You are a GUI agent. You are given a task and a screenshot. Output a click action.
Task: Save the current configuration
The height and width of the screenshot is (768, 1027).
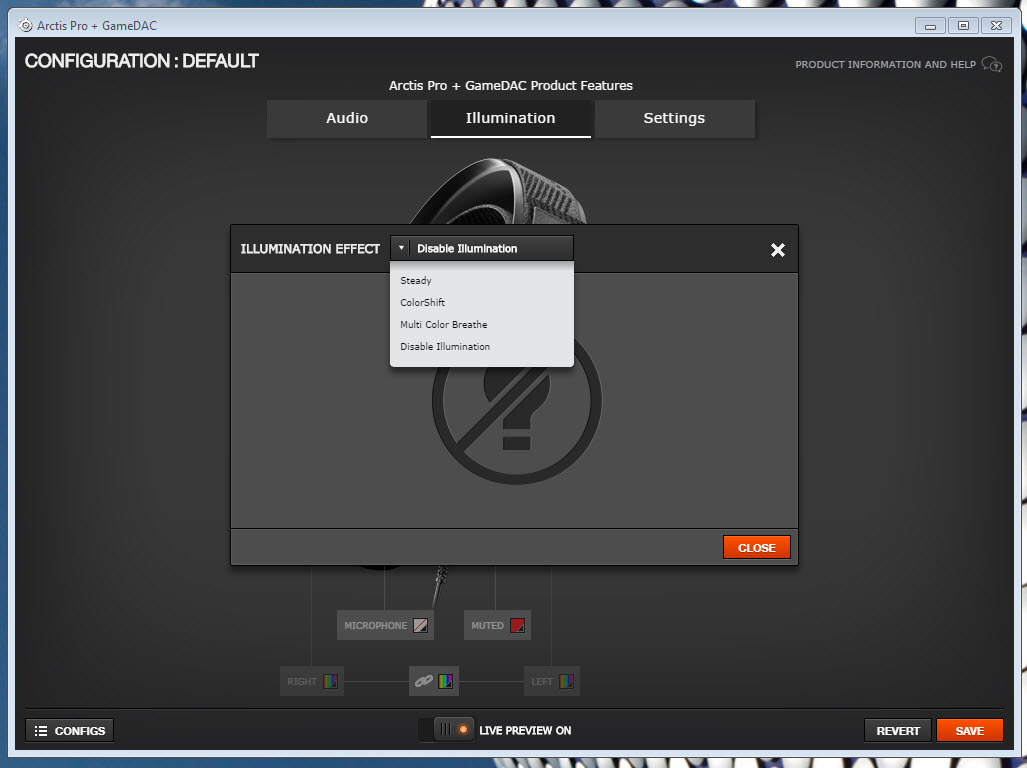969,731
